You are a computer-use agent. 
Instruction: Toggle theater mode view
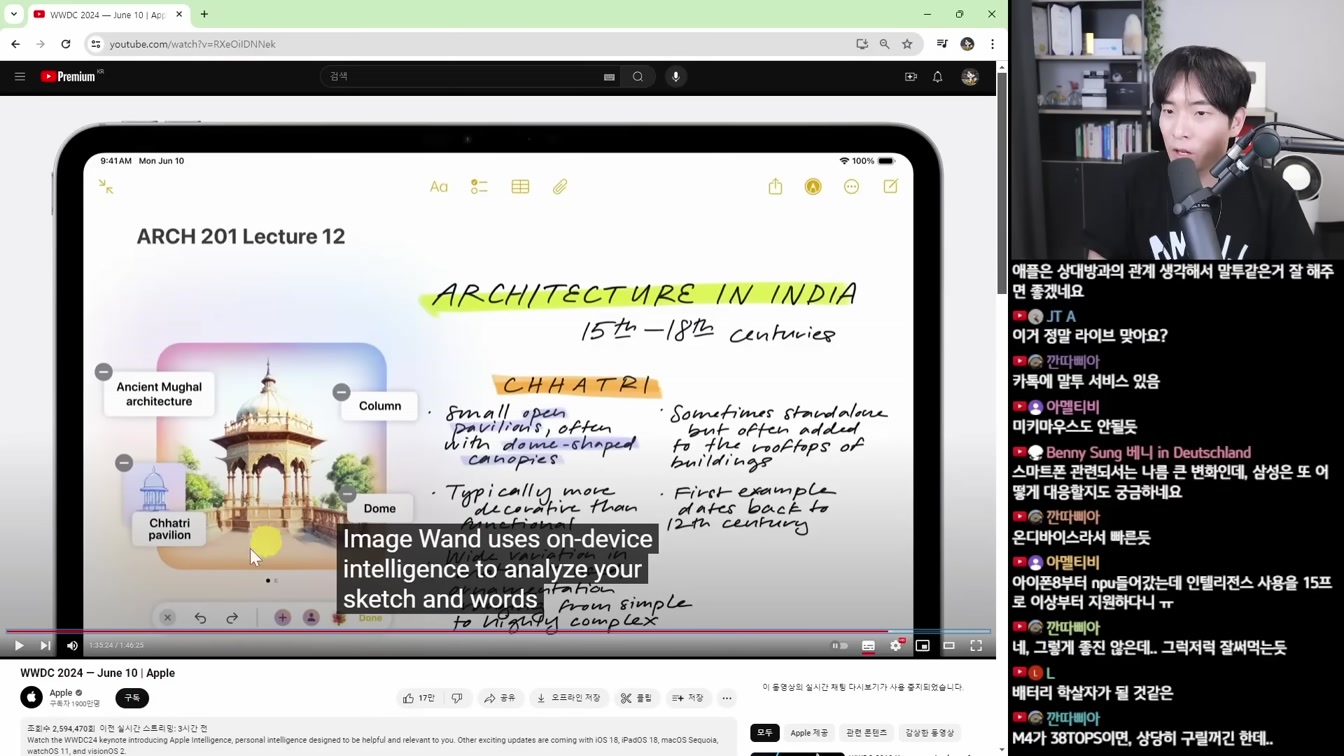949,646
